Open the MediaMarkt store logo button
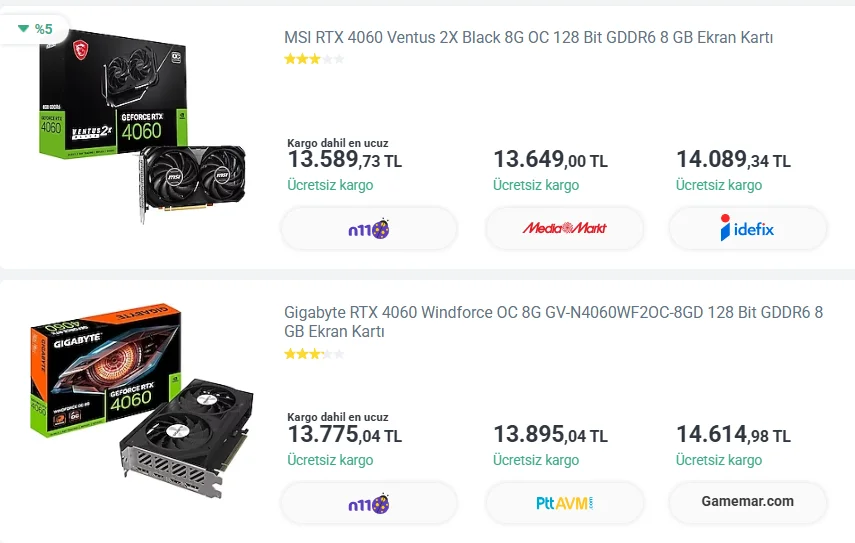 pos(564,229)
